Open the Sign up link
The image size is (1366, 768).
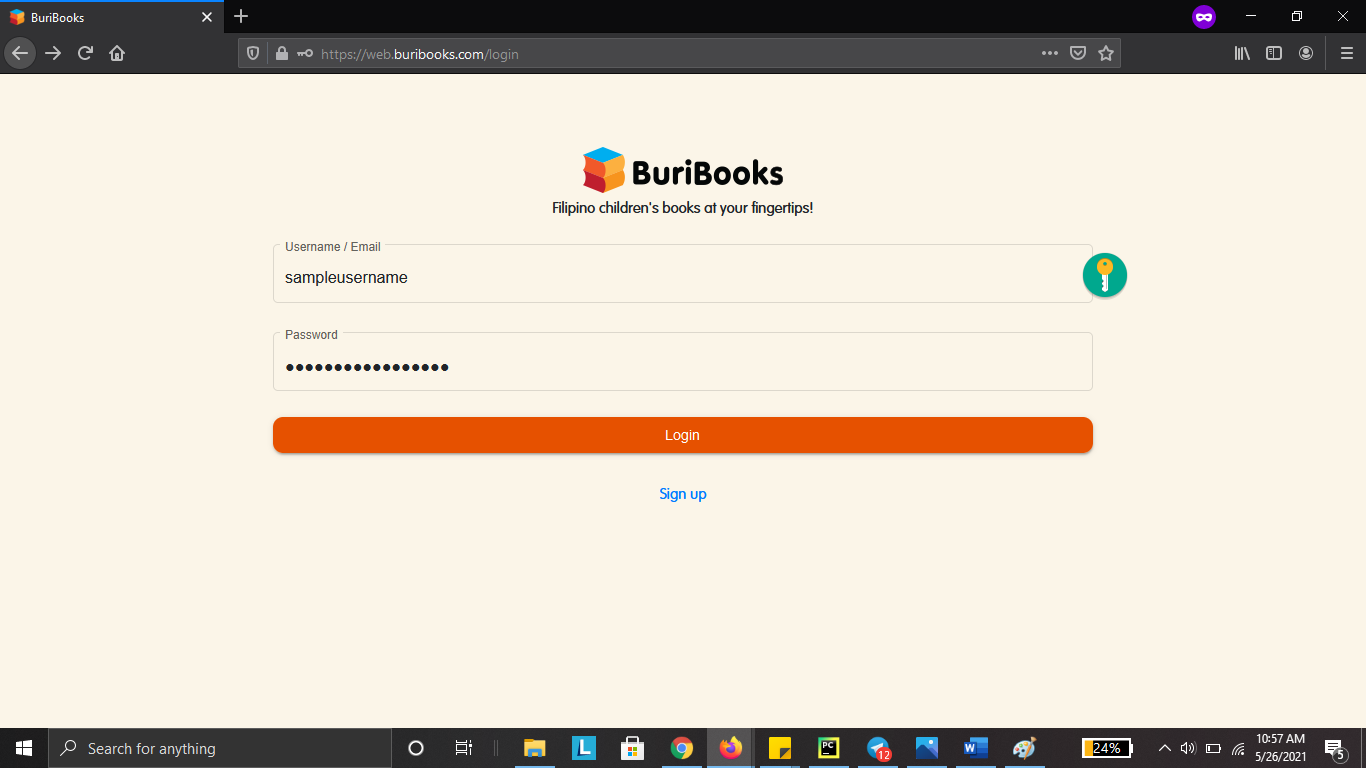click(x=683, y=494)
